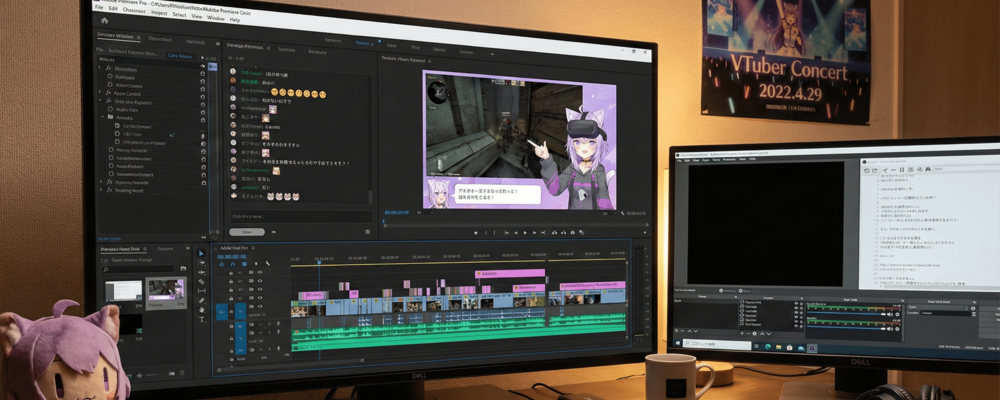Open the effects panel tab overflow chevrons
This screenshot has width=1000, height=400.
click(217, 43)
